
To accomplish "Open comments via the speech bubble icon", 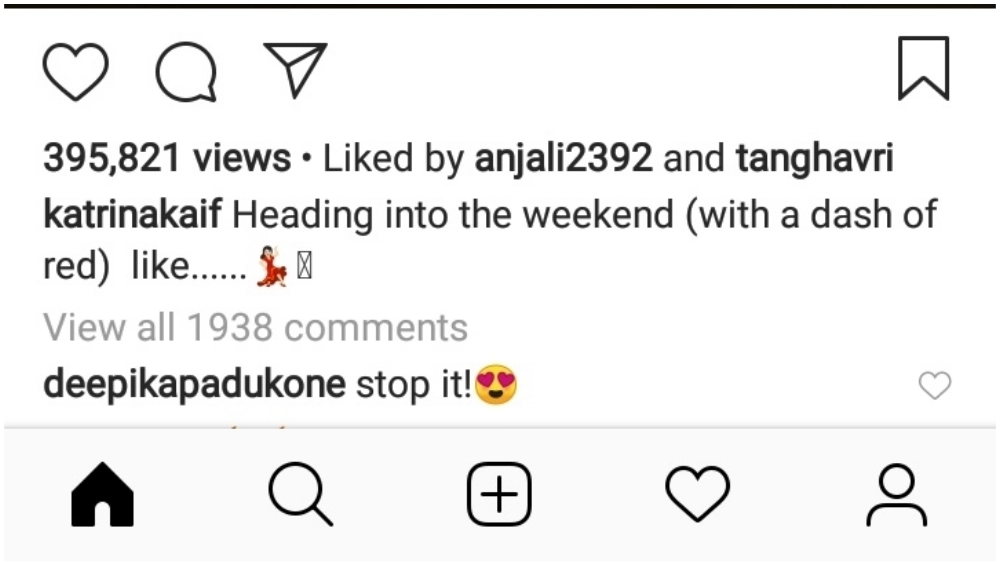I will (x=187, y=72).
